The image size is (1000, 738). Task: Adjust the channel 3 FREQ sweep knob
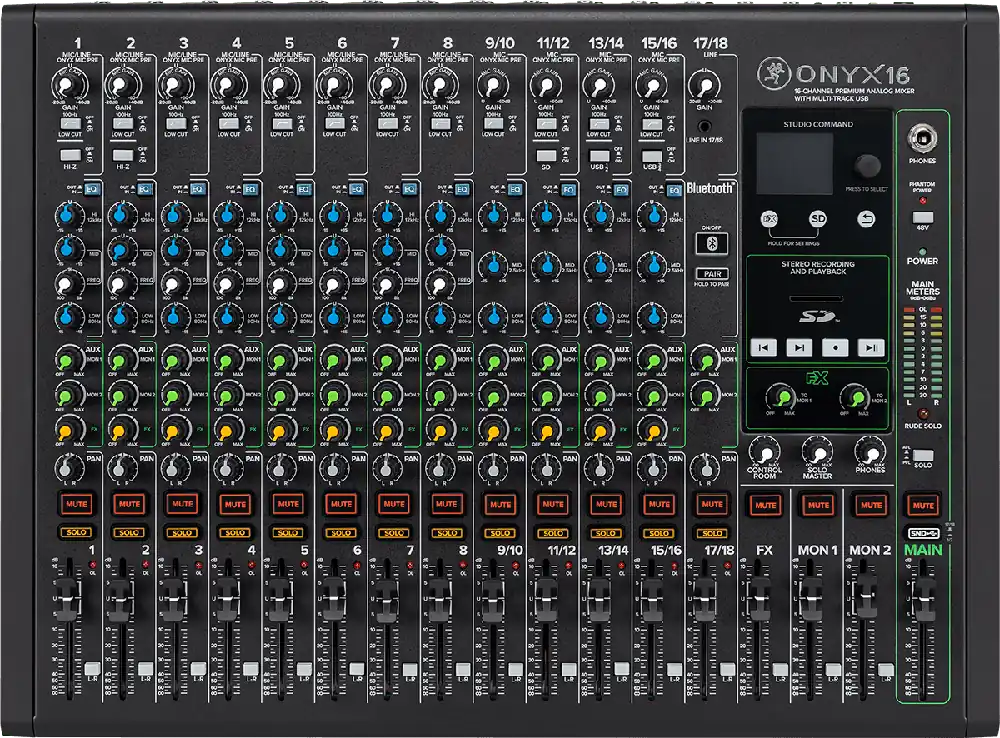coord(174,282)
